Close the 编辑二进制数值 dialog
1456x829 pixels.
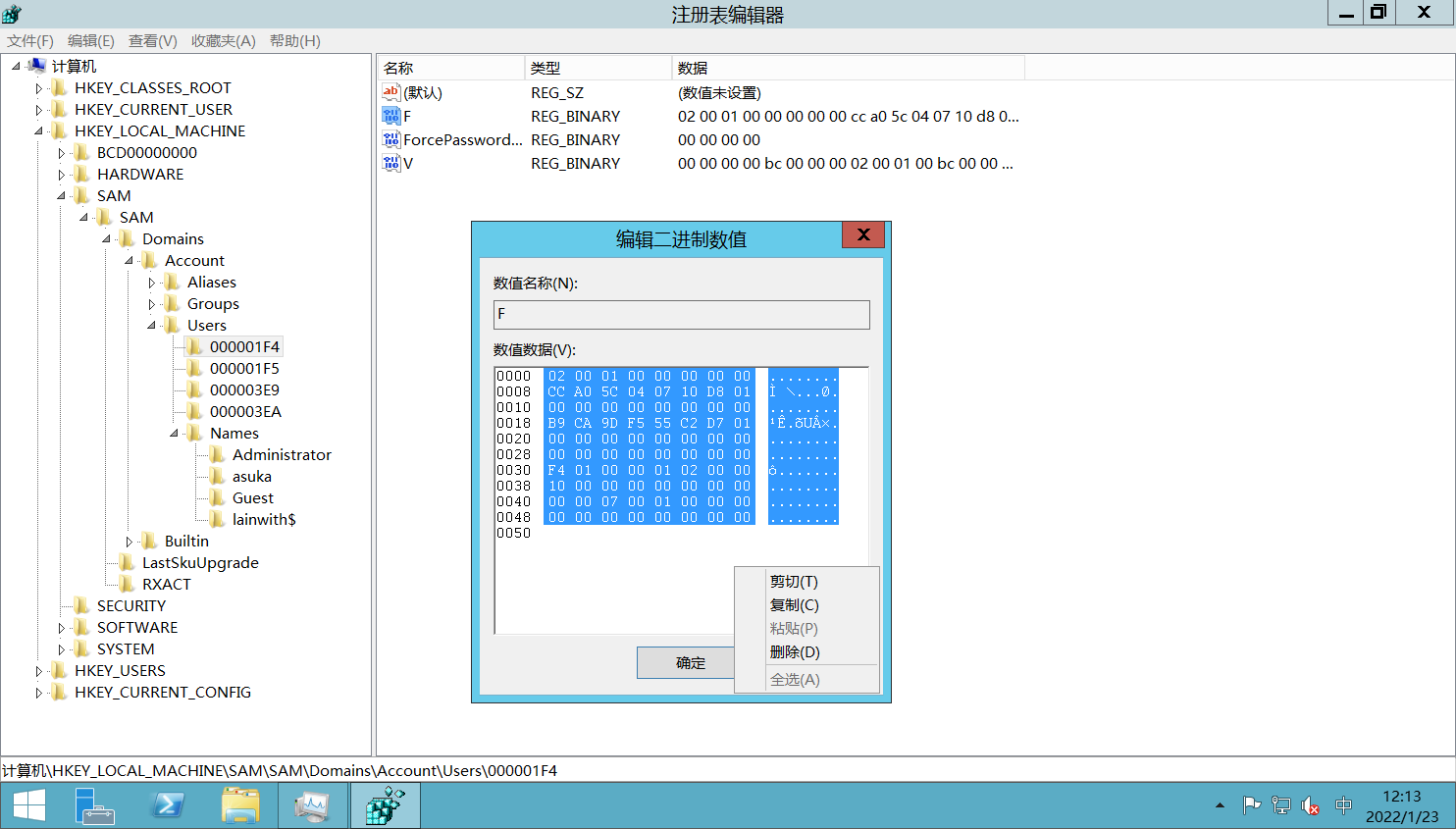pyautogui.click(x=863, y=235)
